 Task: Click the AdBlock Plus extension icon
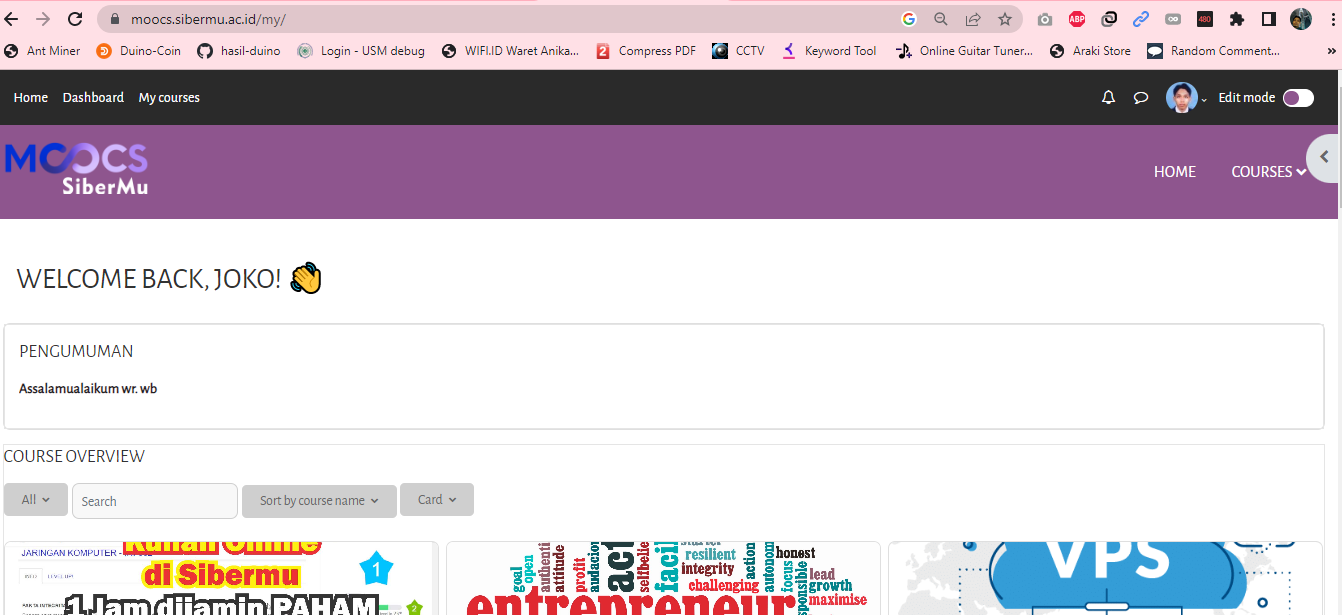pos(1077,19)
